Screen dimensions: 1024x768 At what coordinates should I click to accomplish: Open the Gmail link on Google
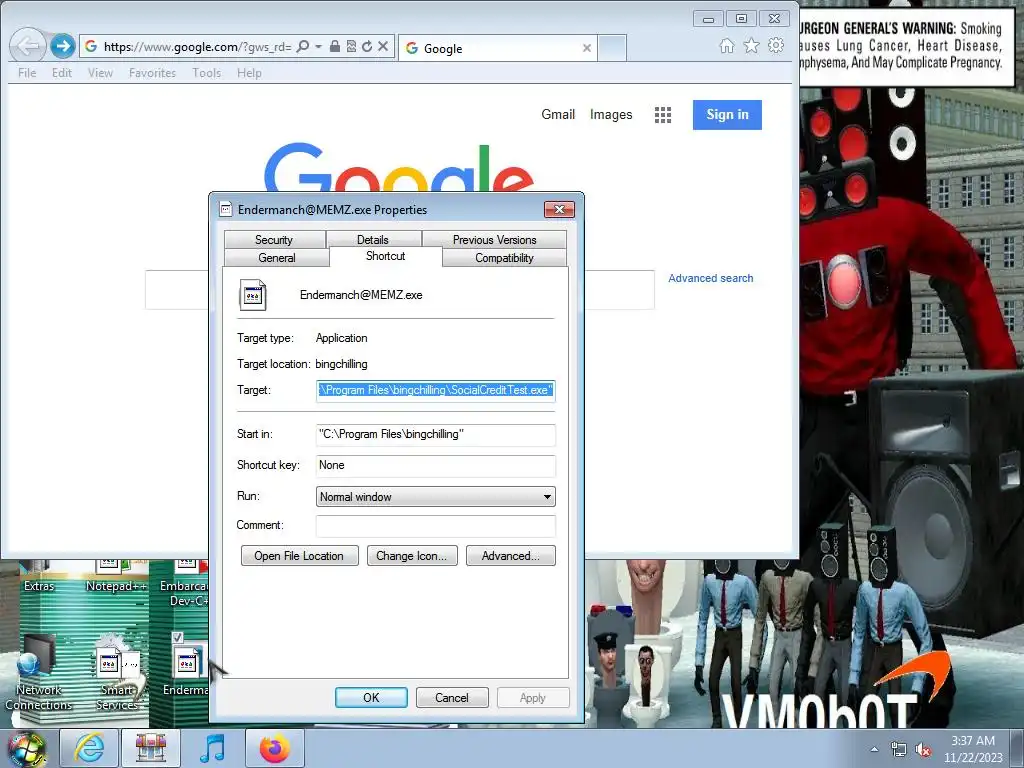(558, 114)
